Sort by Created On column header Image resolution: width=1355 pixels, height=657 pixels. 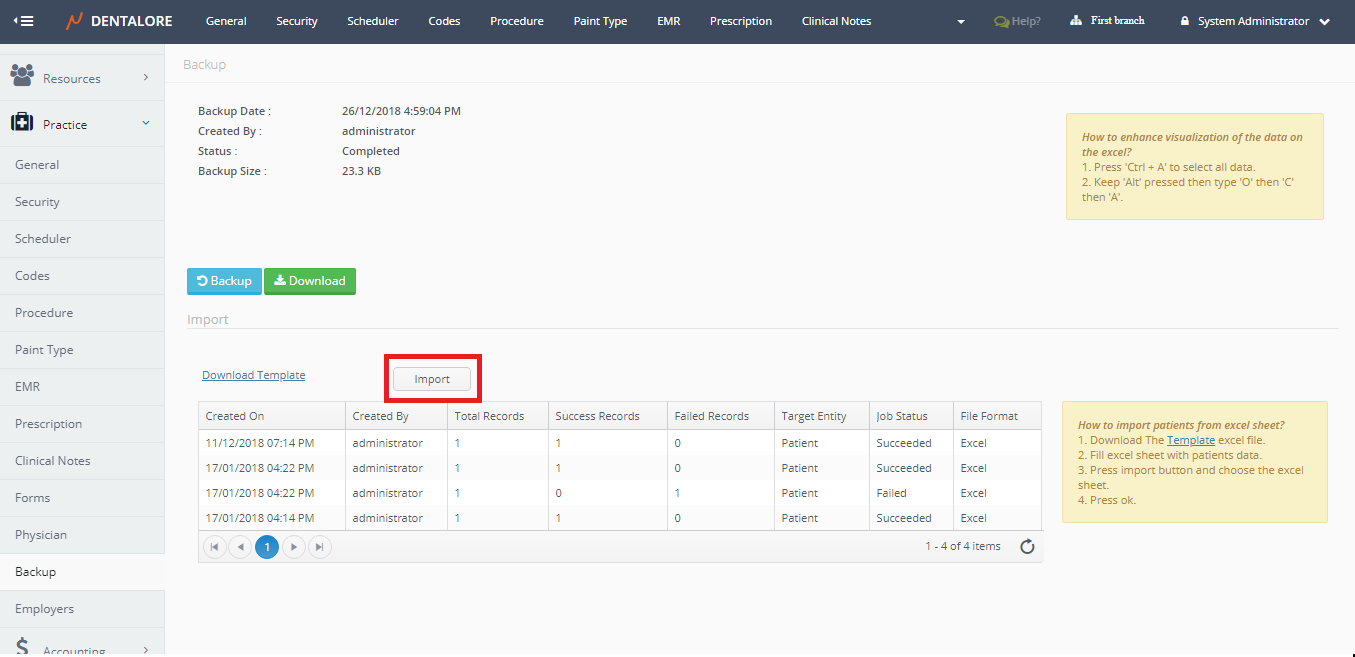[x=235, y=416]
